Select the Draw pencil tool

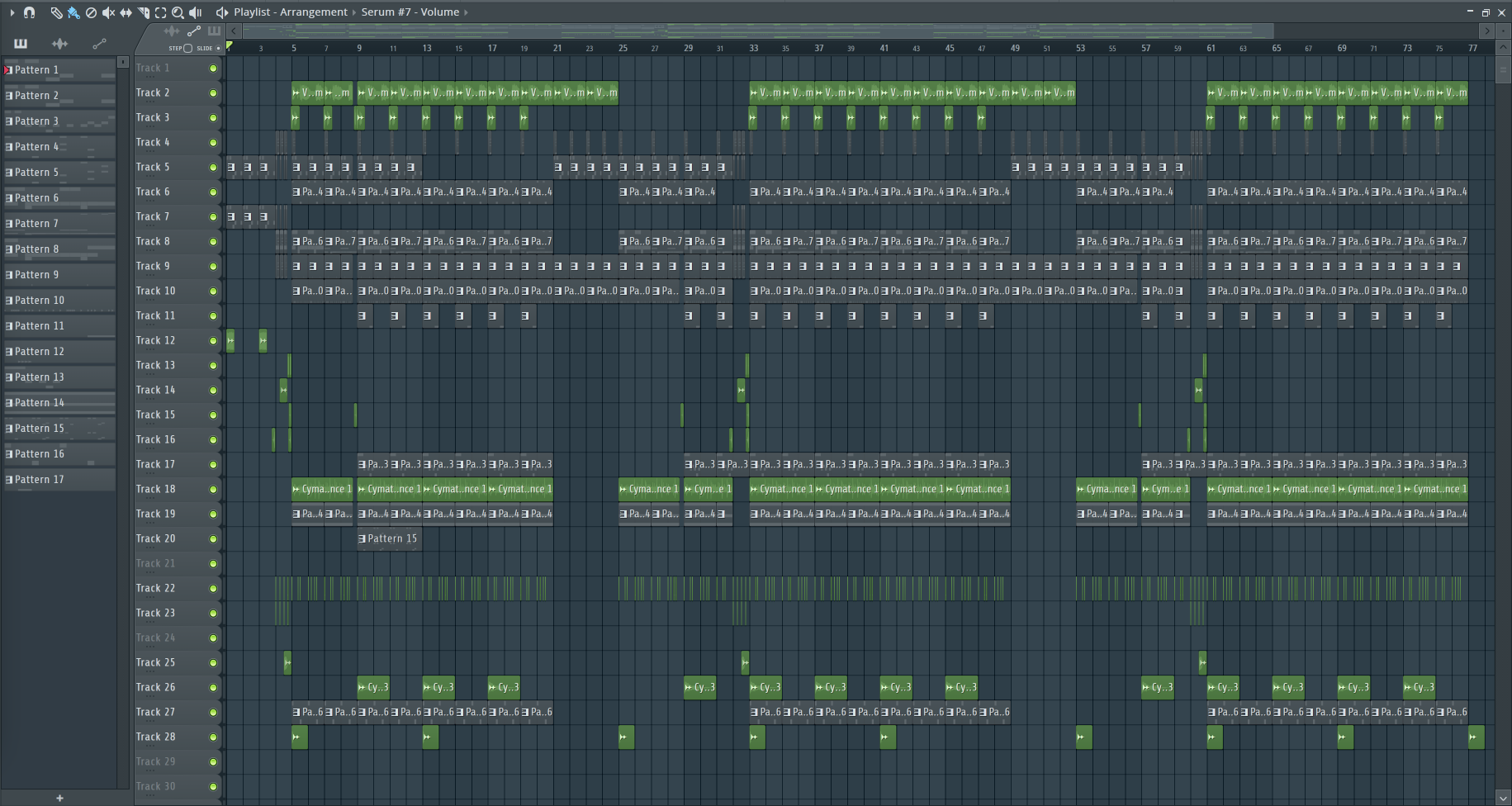pyautogui.click(x=56, y=12)
